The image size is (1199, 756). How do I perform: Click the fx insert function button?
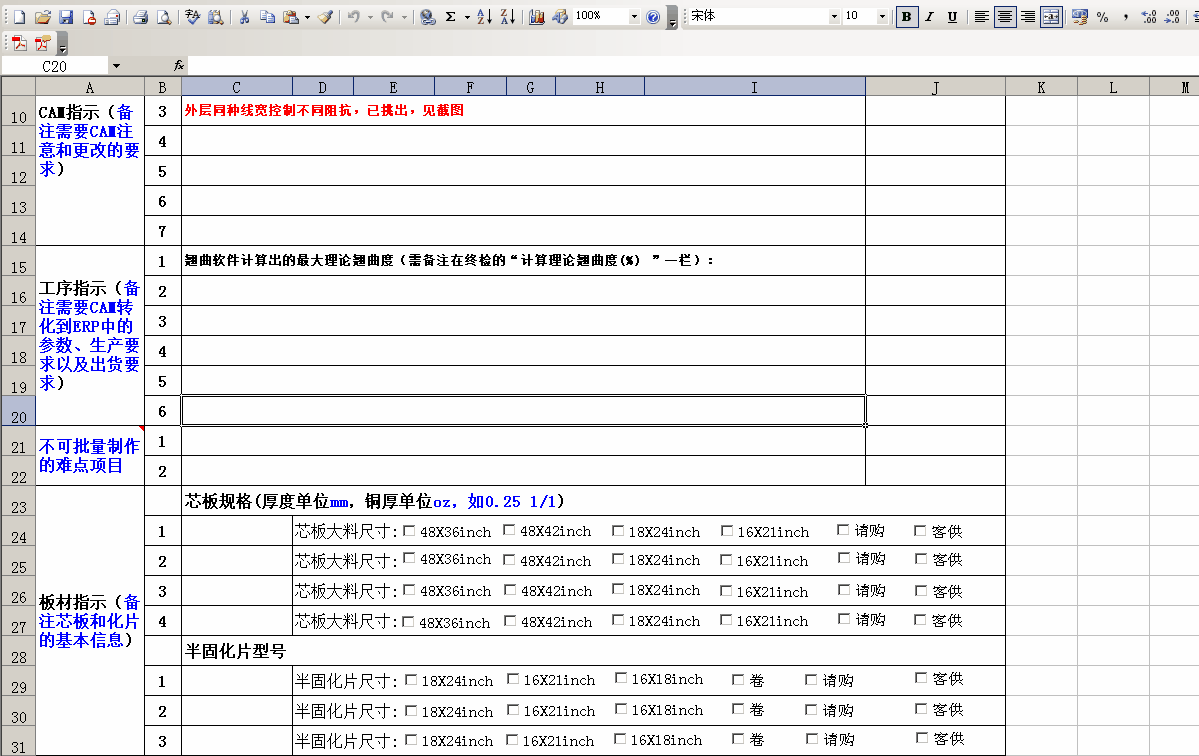pos(179,66)
